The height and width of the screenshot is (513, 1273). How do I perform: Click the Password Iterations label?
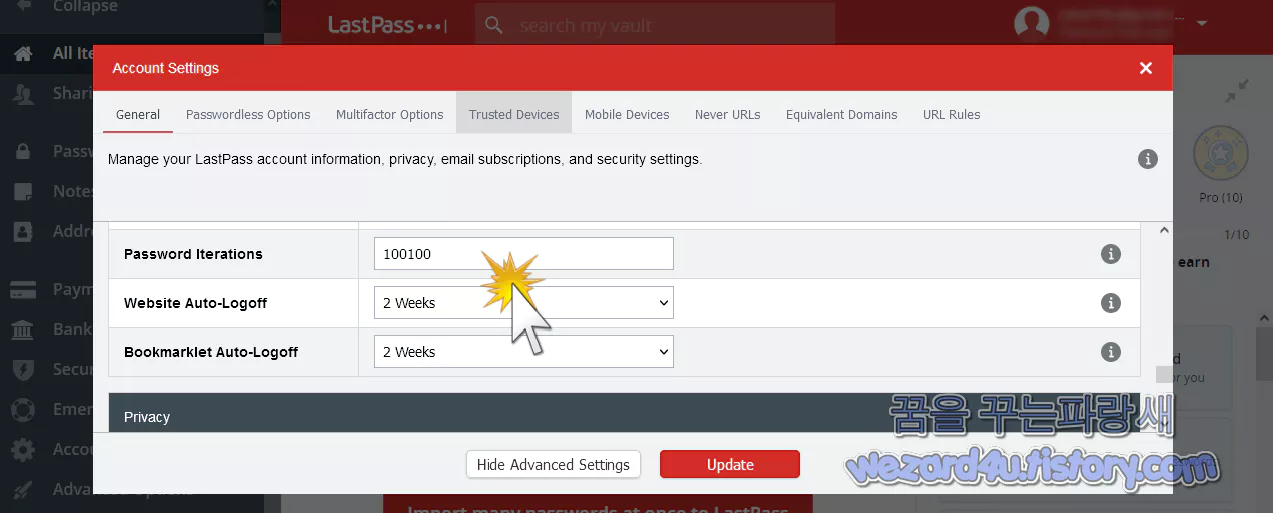193,254
